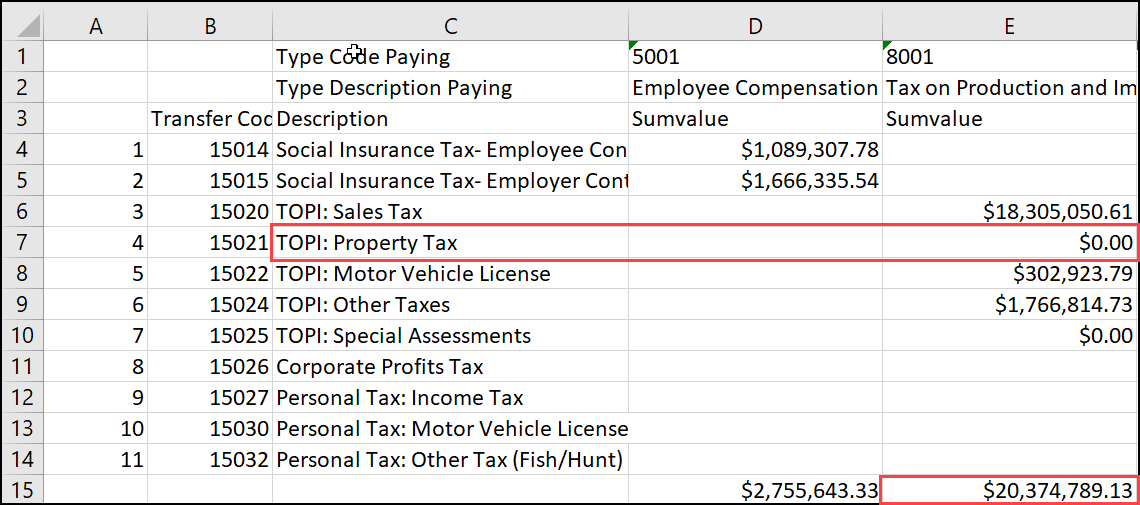Click the Employee Compensation cell

tap(755, 88)
